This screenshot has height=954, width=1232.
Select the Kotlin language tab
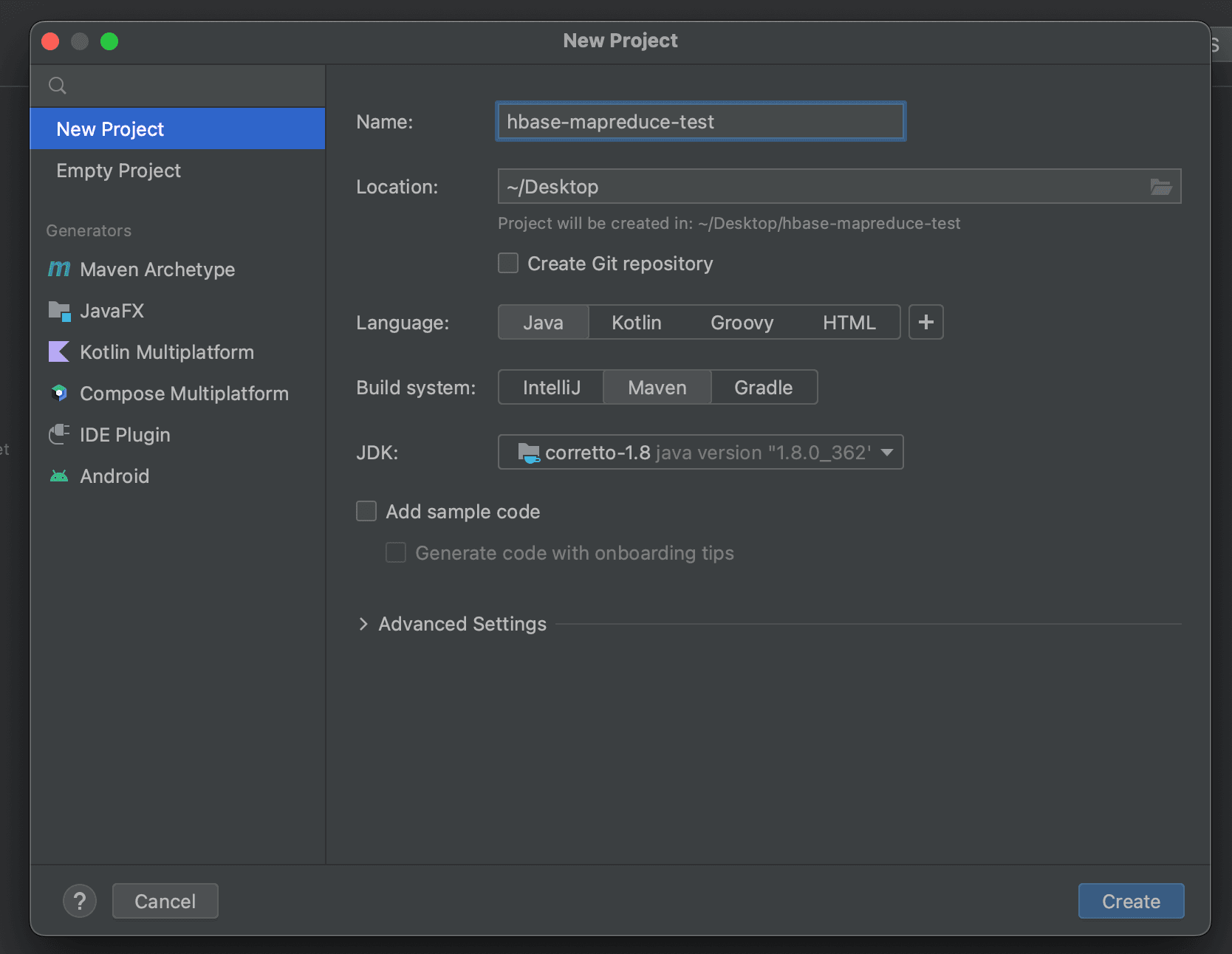click(x=635, y=322)
